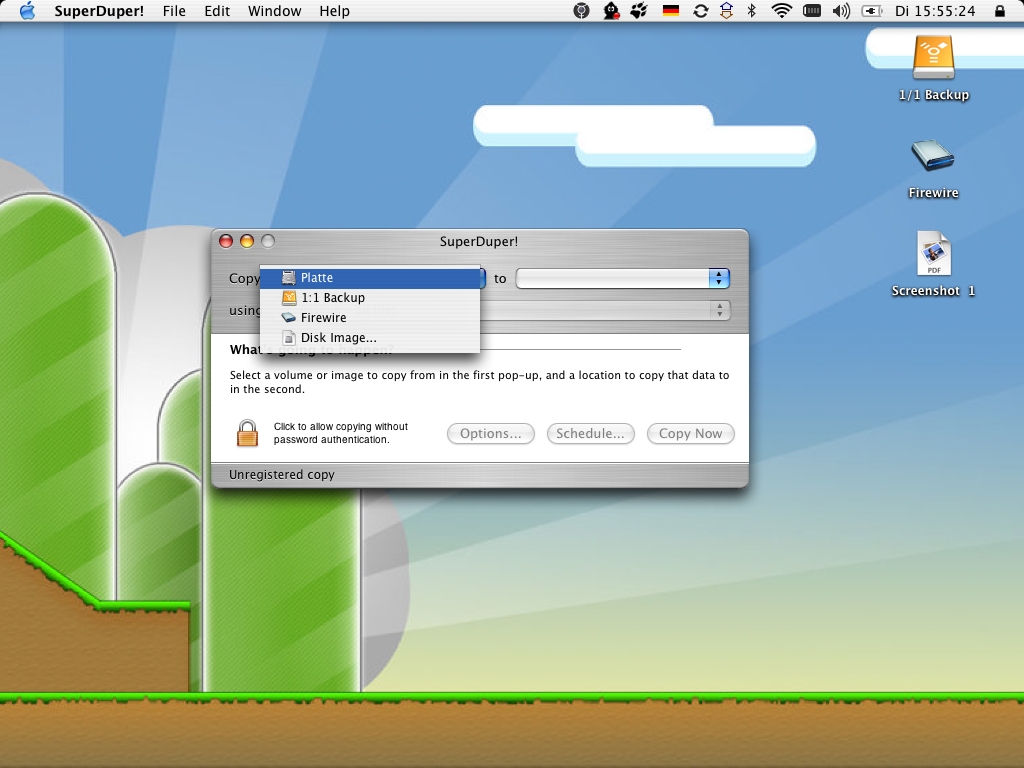This screenshot has width=1024, height=768.
Task: Click the SuperDuper! window title bar text
Action: click(479, 242)
